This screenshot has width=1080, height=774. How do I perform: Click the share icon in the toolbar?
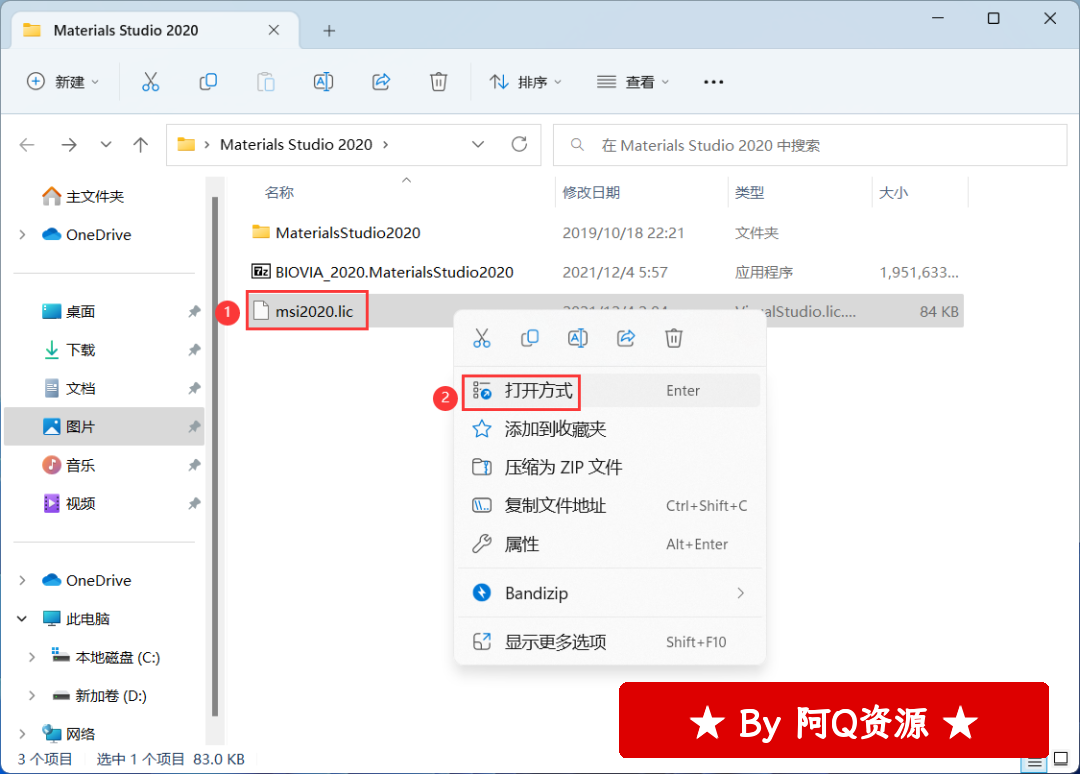(380, 82)
